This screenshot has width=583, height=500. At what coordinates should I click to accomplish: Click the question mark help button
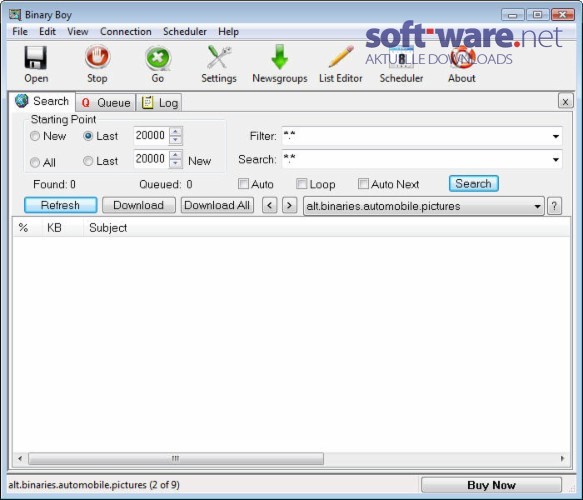click(554, 206)
